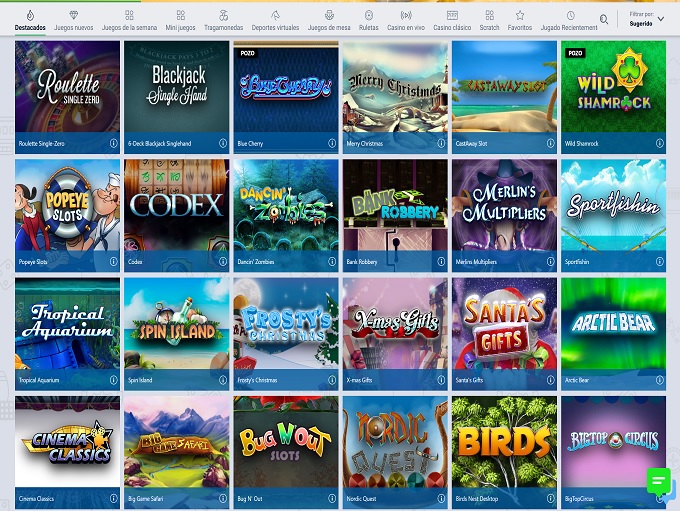This screenshot has width=680, height=511.
Task: Open info for Roulette Single-Zero
Action: (114, 143)
